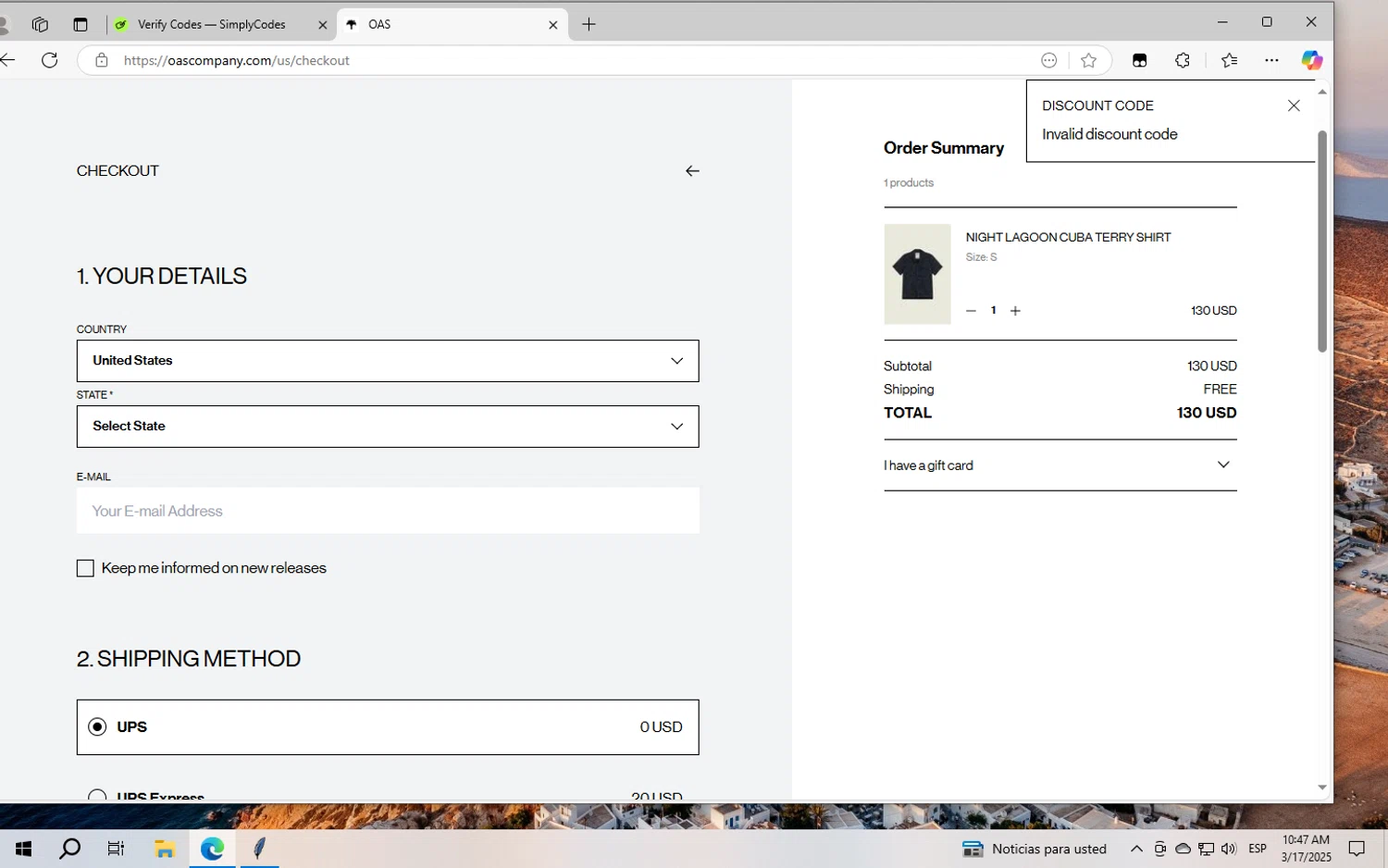Reload the checkout page

(x=50, y=60)
